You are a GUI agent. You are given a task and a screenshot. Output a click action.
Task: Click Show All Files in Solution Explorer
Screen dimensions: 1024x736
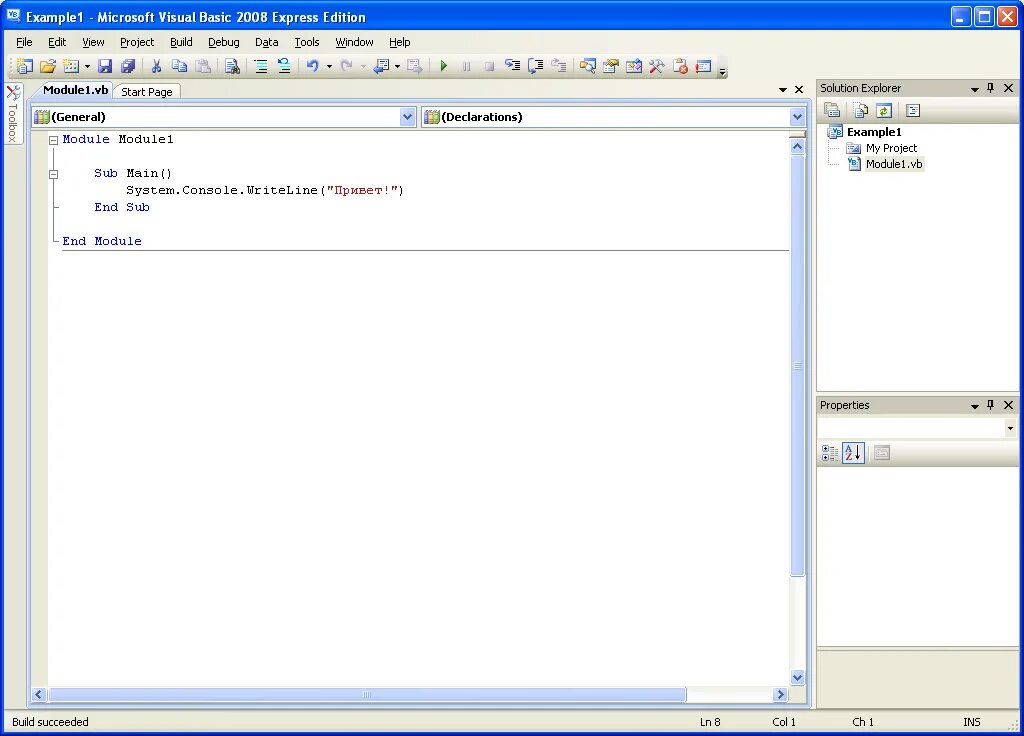[x=860, y=110]
